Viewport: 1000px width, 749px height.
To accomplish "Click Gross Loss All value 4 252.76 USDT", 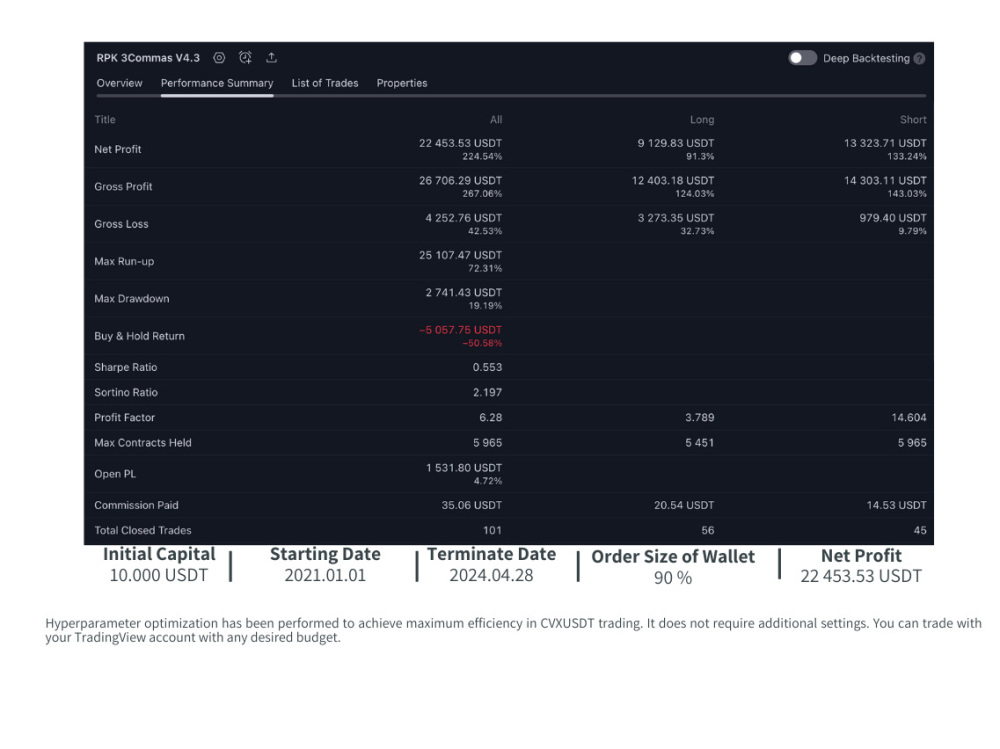I will 464,218.
